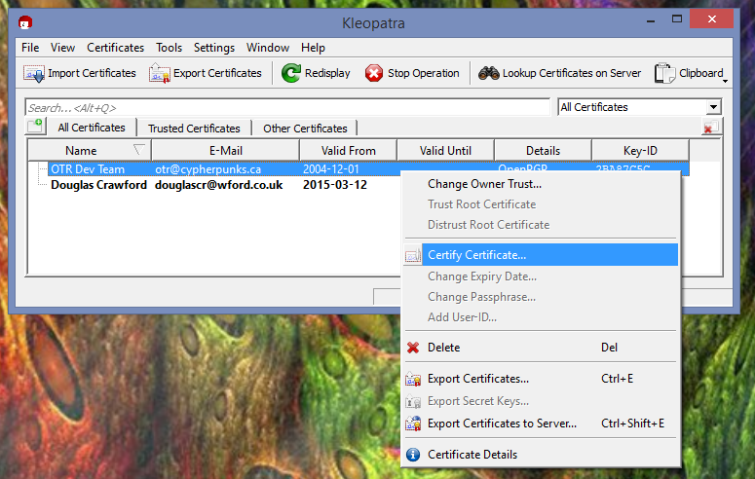This screenshot has width=755, height=479.
Task: Minimize the Kleopatra window
Action: [651, 20]
